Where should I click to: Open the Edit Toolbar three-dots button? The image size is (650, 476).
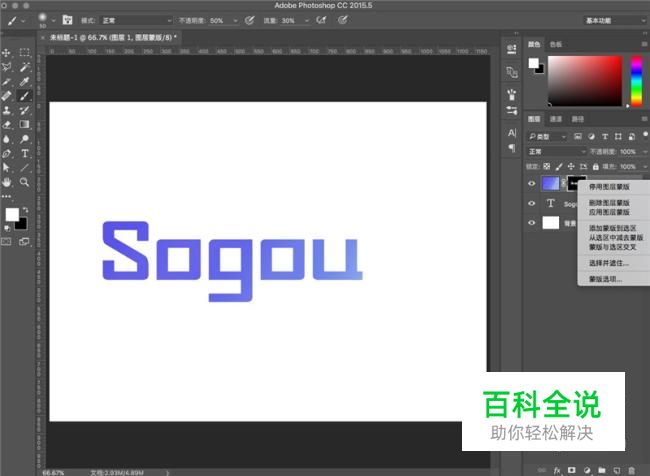click(6, 197)
